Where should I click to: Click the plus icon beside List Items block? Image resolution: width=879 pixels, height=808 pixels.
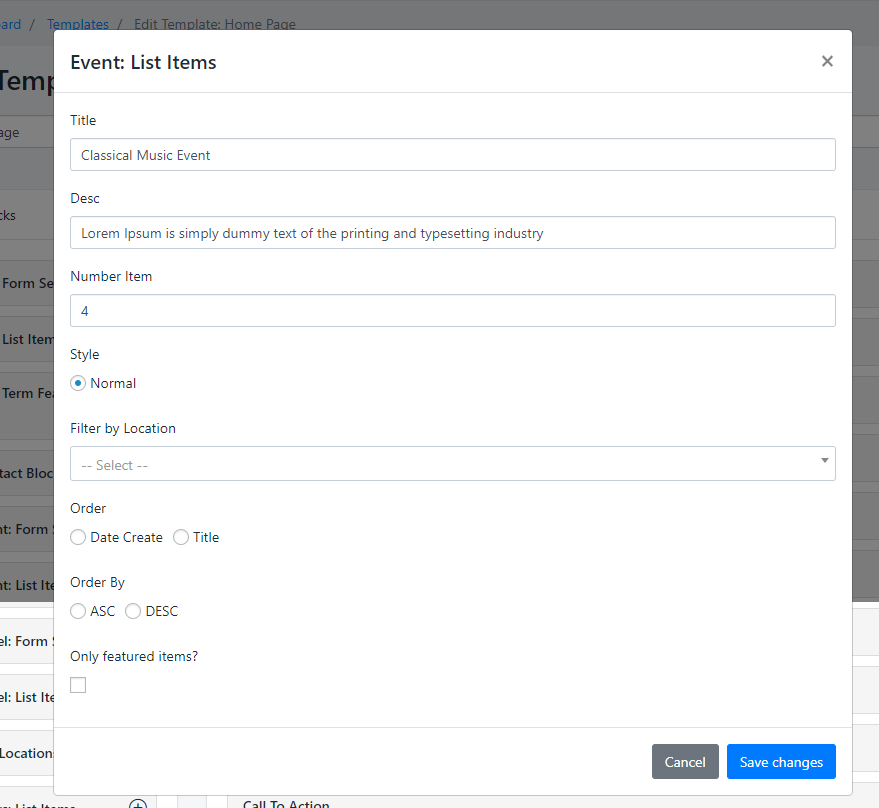(138, 803)
